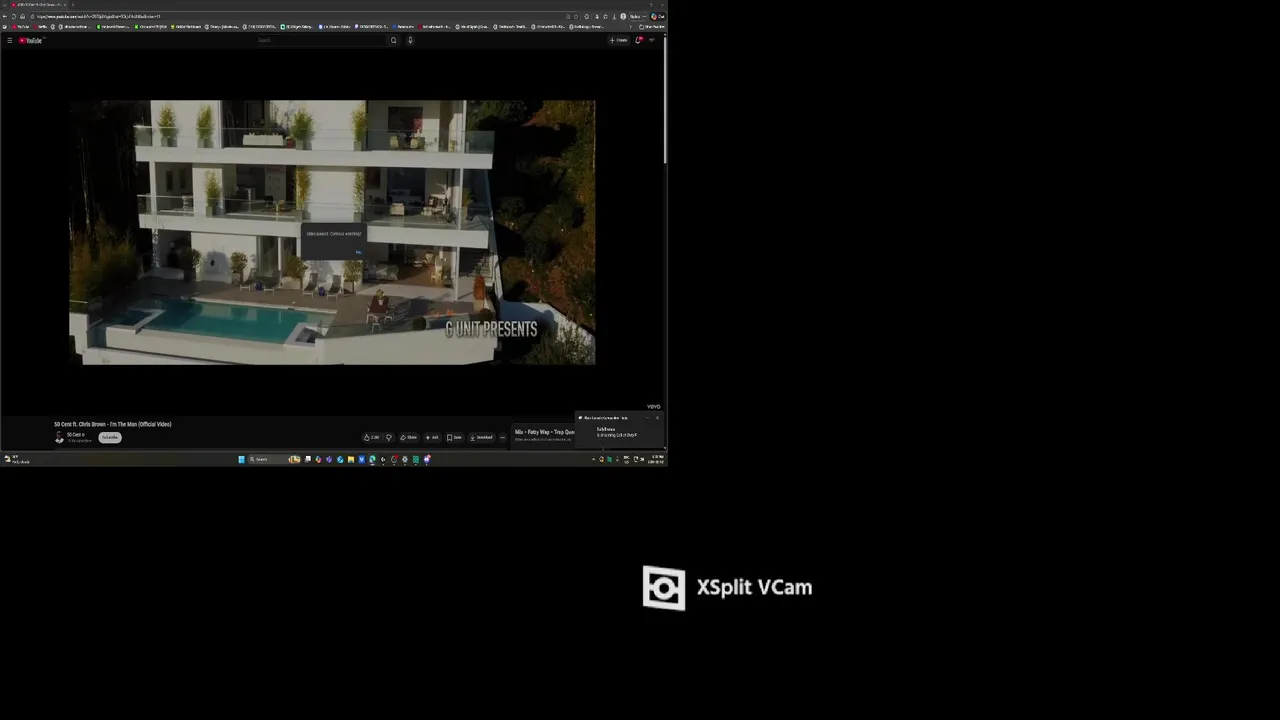Open the File Explorer taskbar icon
The width and height of the screenshot is (1280, 720).
[351, 459]
